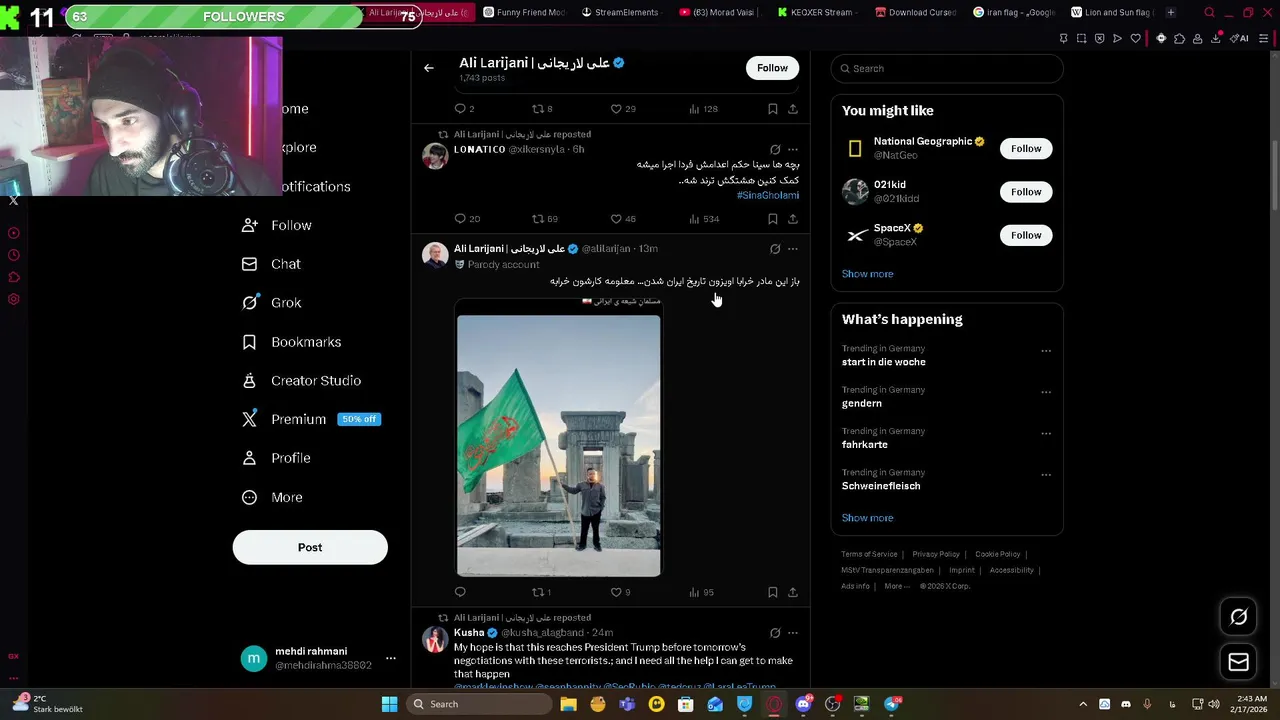Repost the top post with 8 reposts
This screenshot has width=1280, height=720.
[x=541, y=109]
